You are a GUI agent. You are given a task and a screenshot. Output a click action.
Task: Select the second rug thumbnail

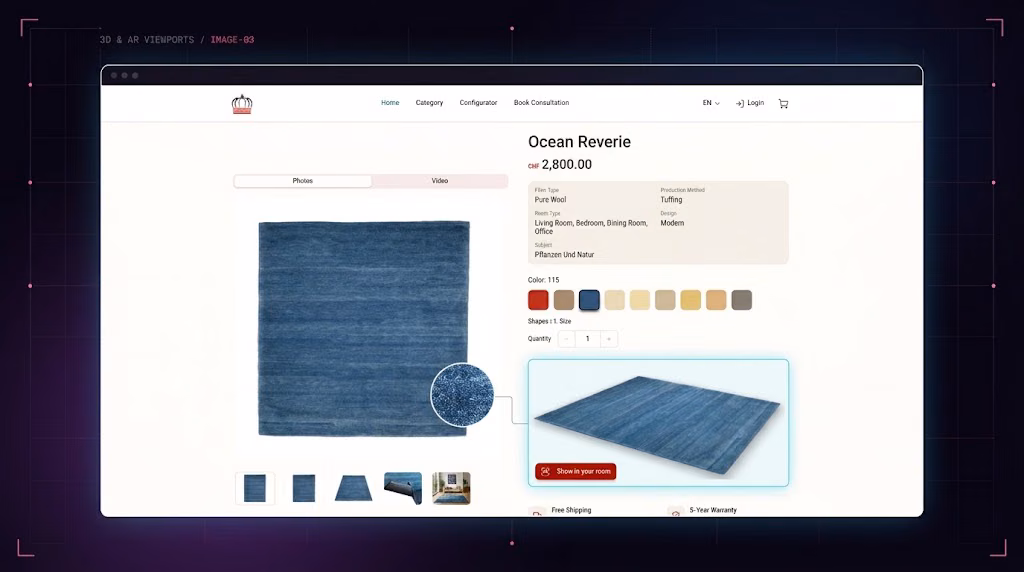point(304,488)
